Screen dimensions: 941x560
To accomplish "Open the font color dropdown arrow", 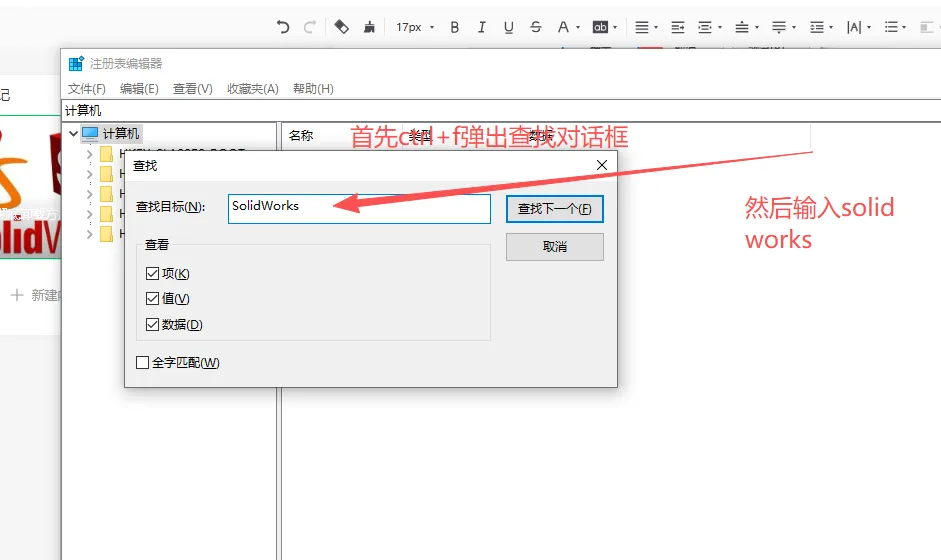I will point(578,28).
